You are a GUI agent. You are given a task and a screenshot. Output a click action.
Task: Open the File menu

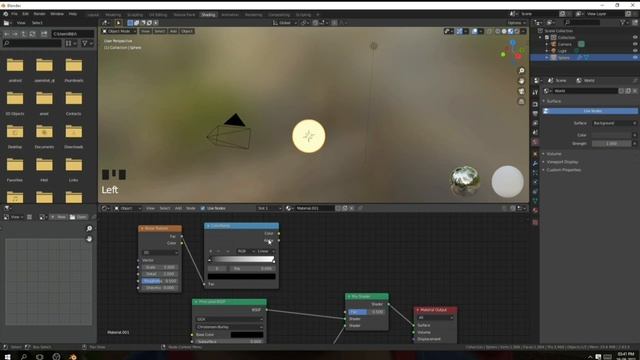[x=14, y=14]
